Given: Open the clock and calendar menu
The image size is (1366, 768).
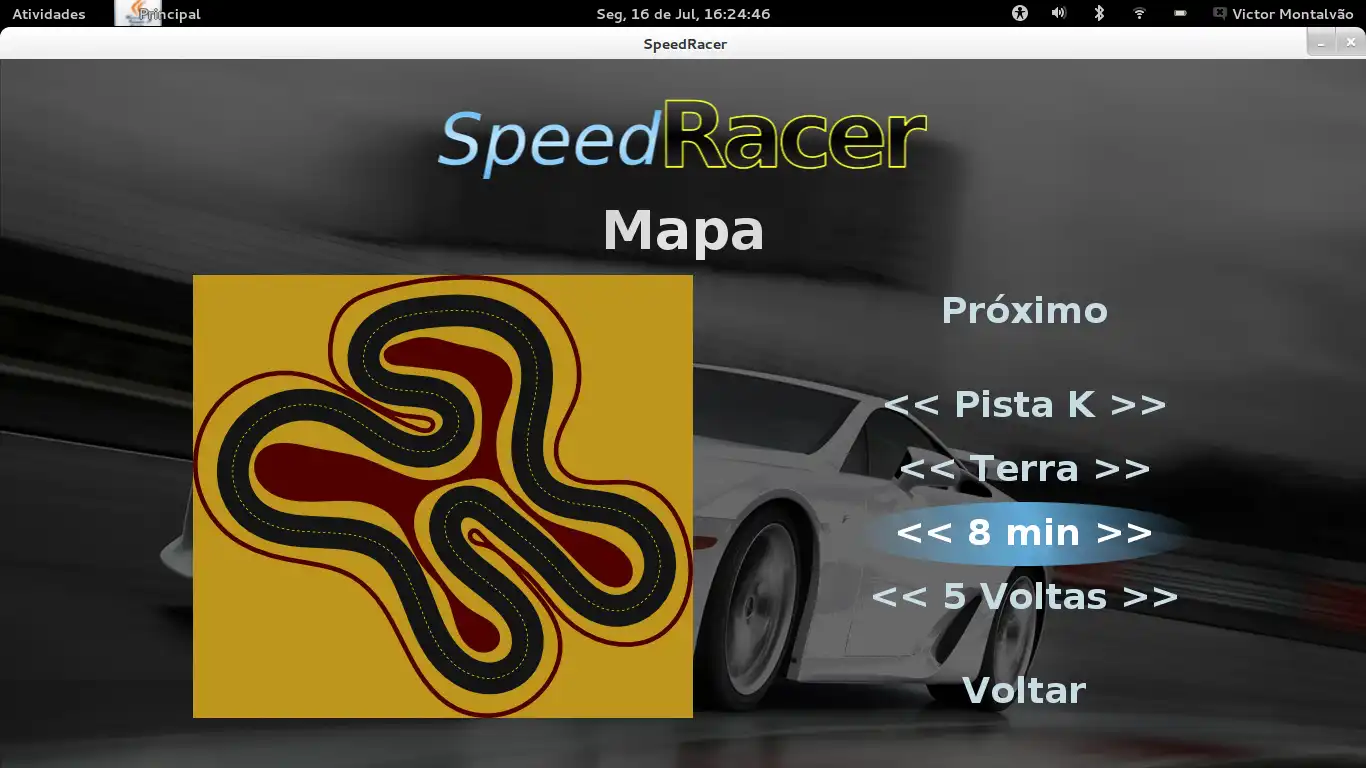Looking at the screenshot, I should (x=683, y=14).
